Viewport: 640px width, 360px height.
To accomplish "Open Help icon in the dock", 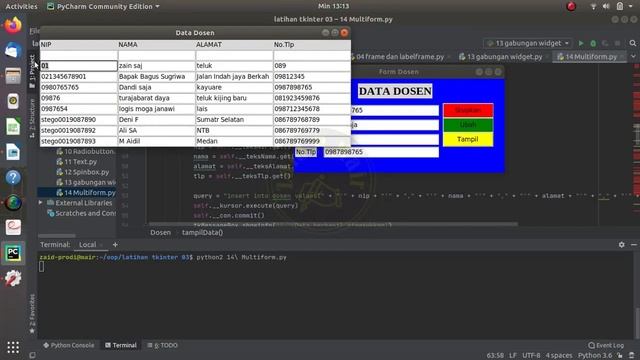I will click(13, 177).
